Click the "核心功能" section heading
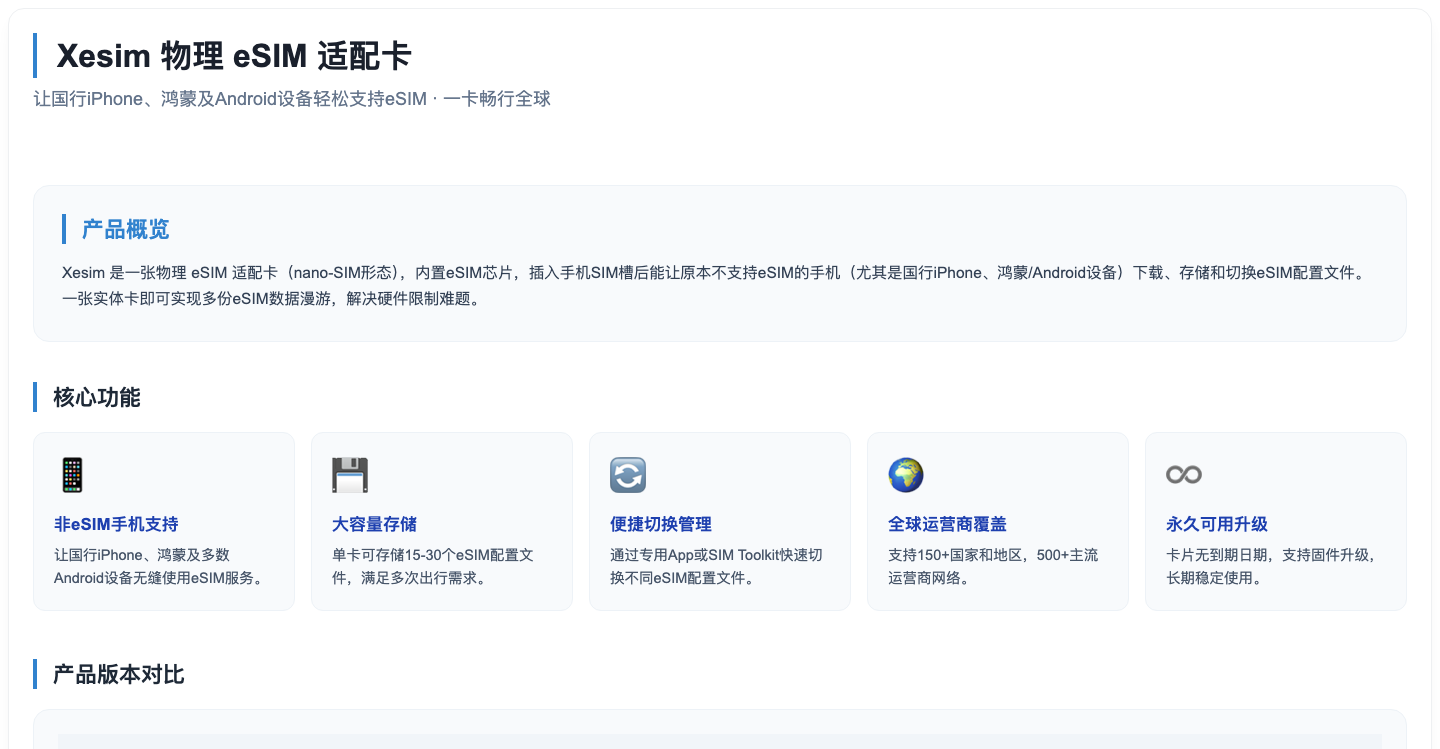 point(97,397)
